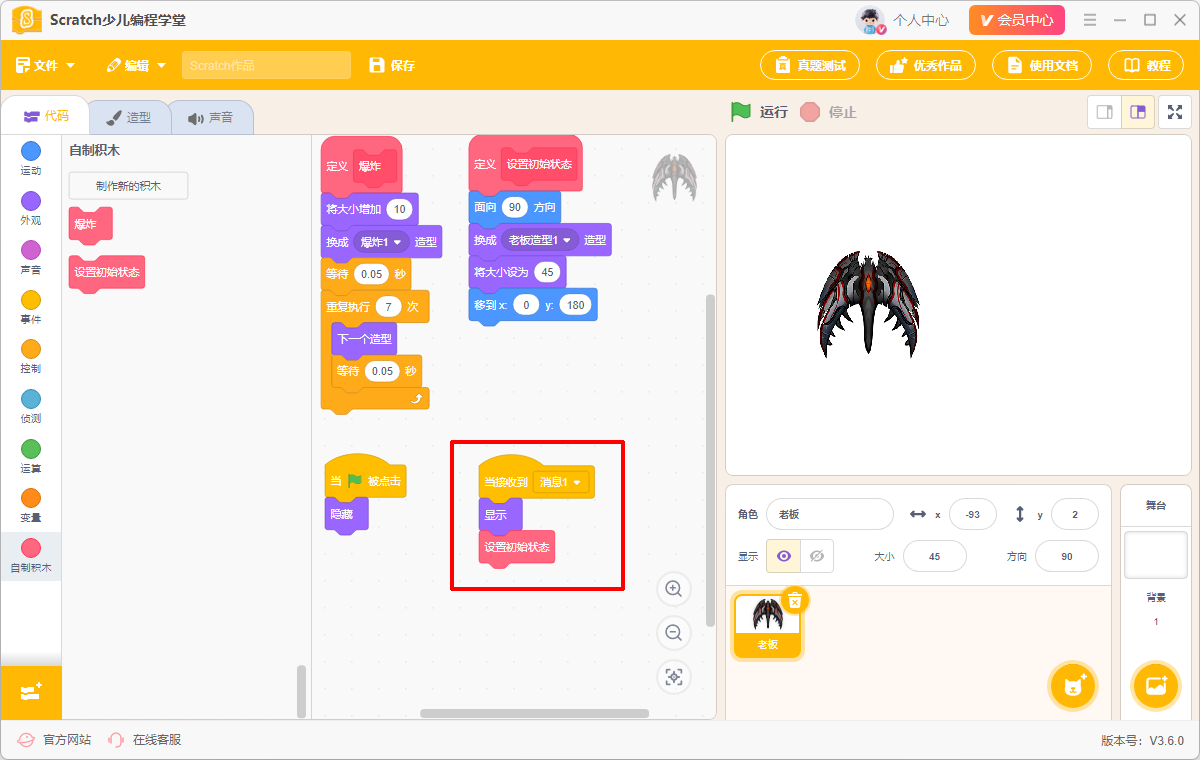Select the 事件 events category
The height and width of the screenshot is (760, 1200).
coord(31,307)
